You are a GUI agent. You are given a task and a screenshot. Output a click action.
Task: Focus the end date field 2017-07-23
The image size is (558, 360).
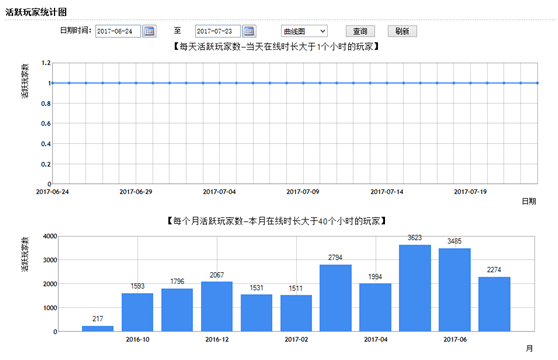pos(217,31)
